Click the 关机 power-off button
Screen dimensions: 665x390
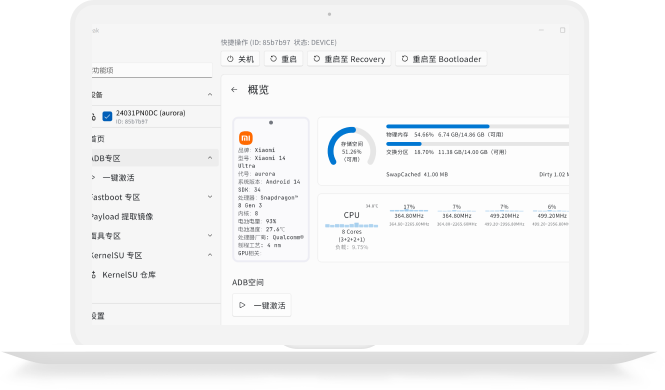tap(240, 59)
